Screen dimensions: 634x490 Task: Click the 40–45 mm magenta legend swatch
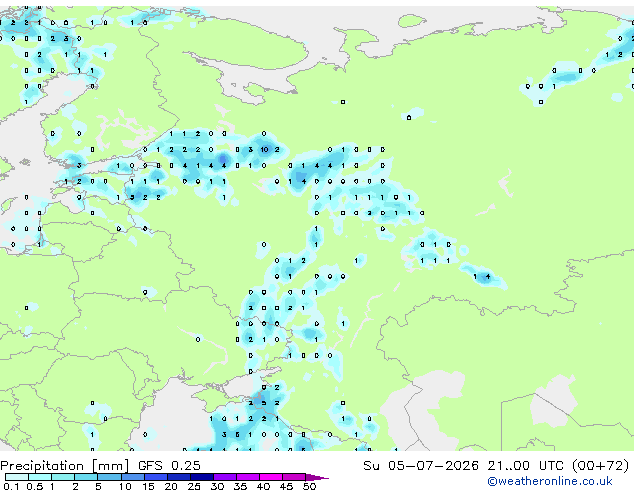click(270, 477)
